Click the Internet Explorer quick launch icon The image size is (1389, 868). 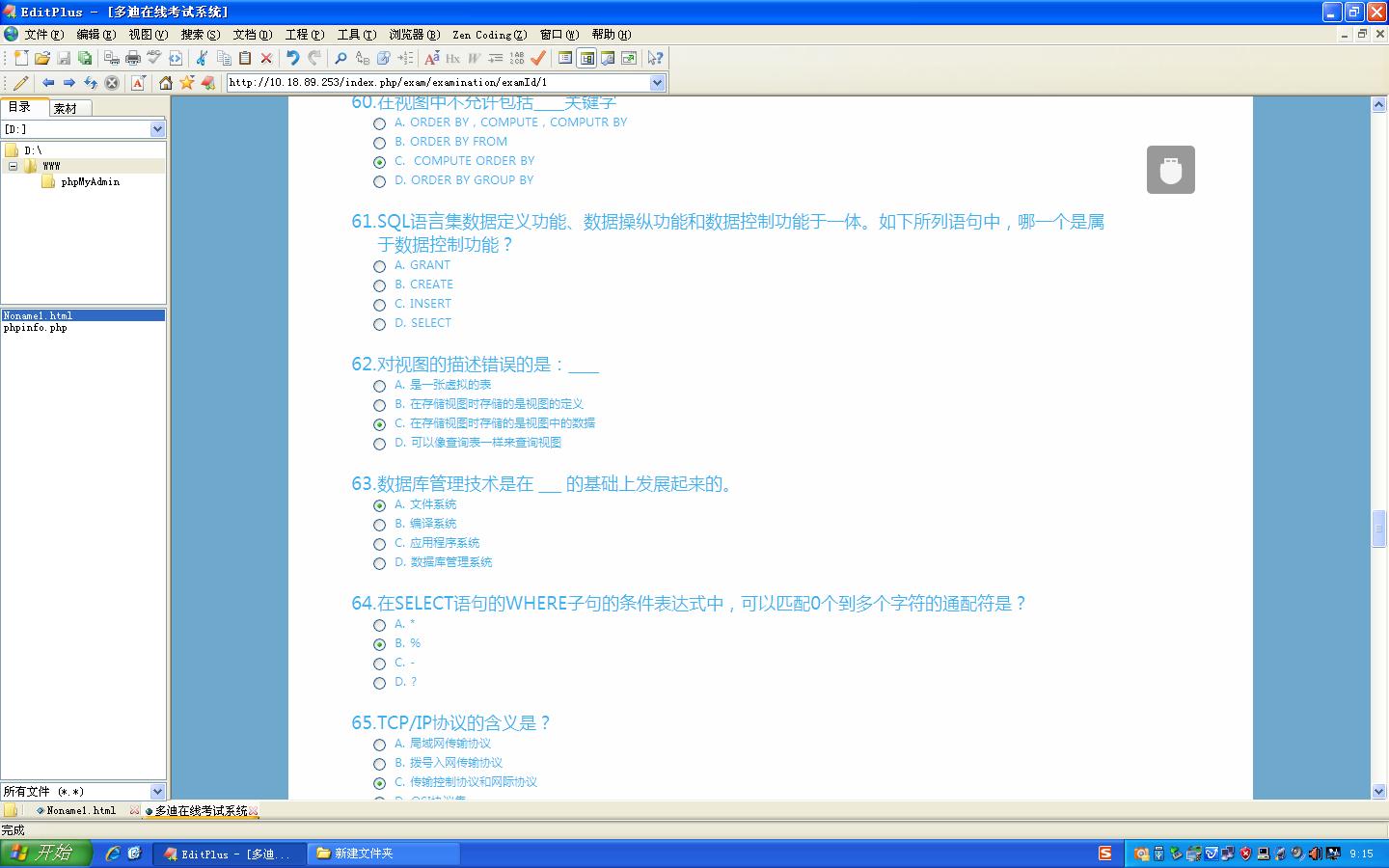tap(113, 854)
